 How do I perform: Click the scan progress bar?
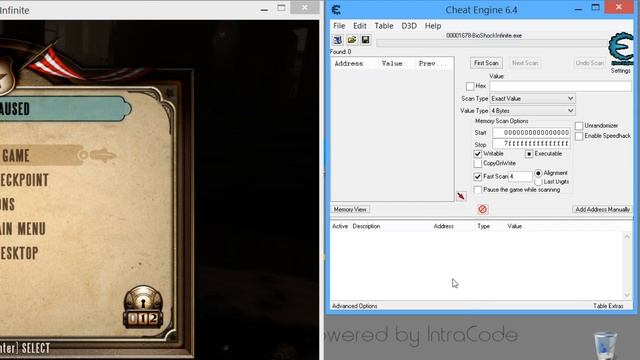[492, 43]
